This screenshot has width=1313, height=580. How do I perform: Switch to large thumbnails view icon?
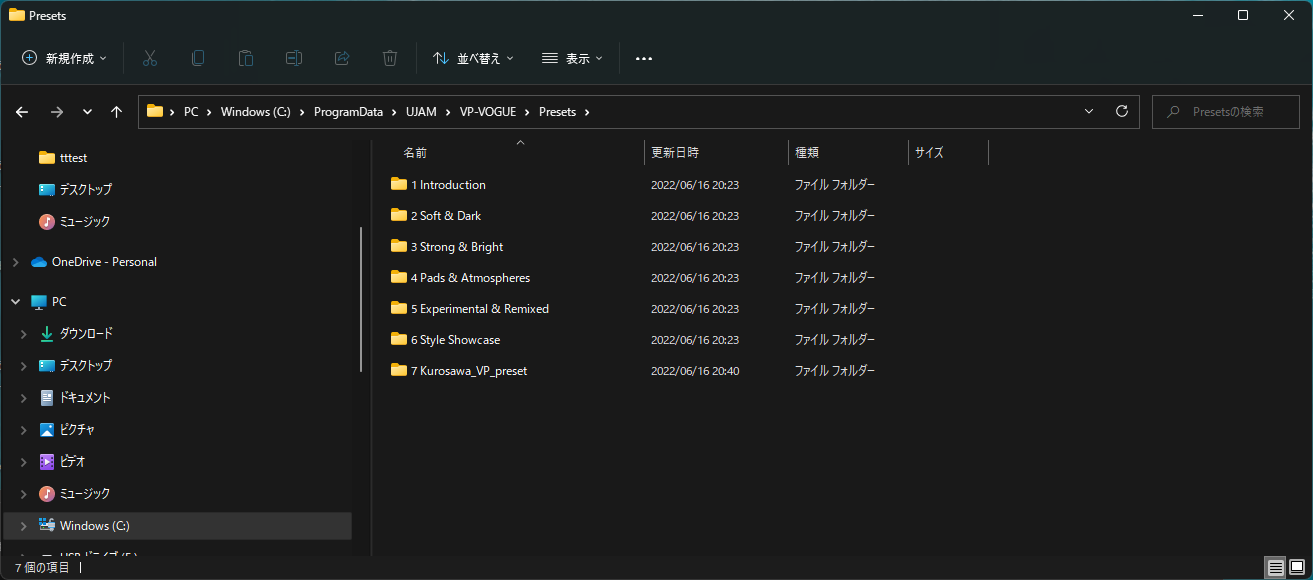[x=1297, y=567]
